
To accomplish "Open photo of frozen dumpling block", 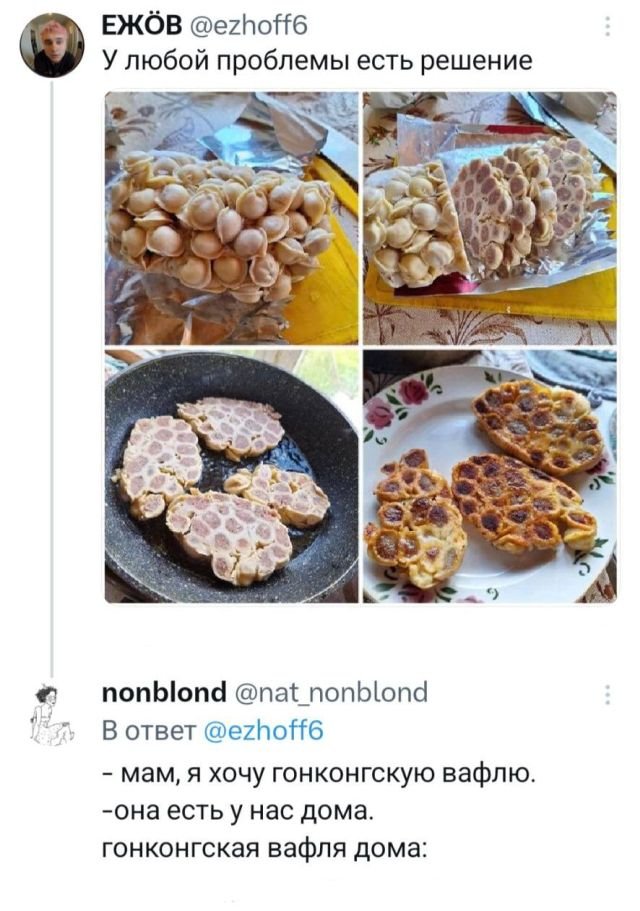I will coord(231,217).
